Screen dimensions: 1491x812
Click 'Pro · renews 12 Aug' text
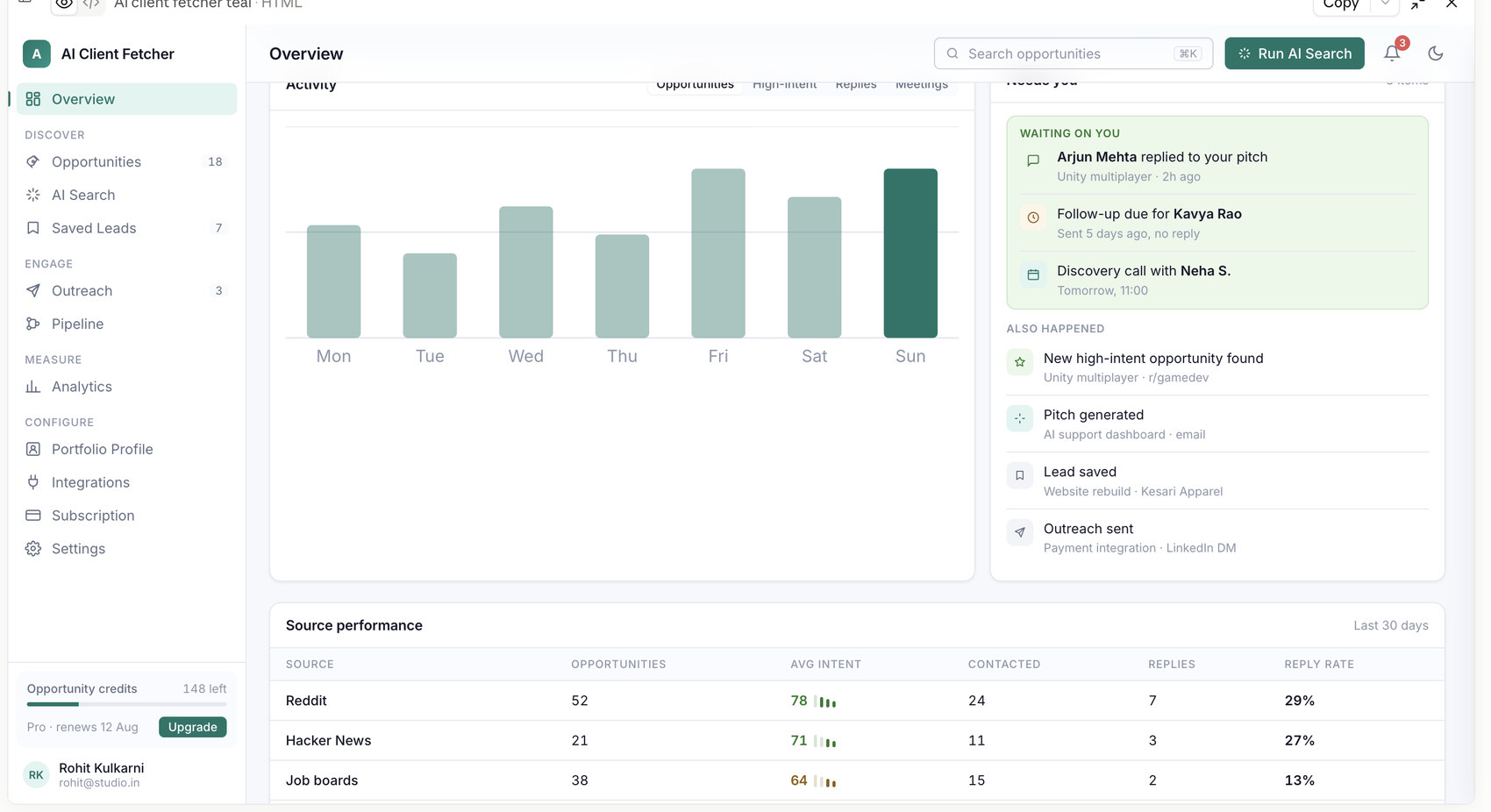pos(82,727)
